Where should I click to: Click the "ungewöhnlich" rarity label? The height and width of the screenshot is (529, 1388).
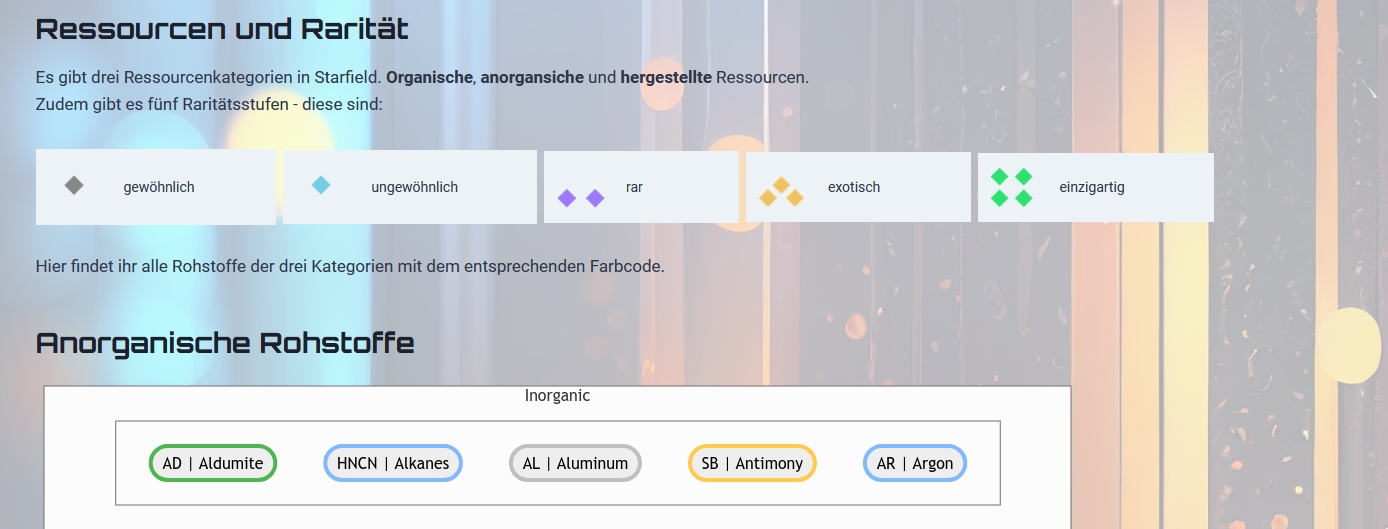[x=414, y=187]
